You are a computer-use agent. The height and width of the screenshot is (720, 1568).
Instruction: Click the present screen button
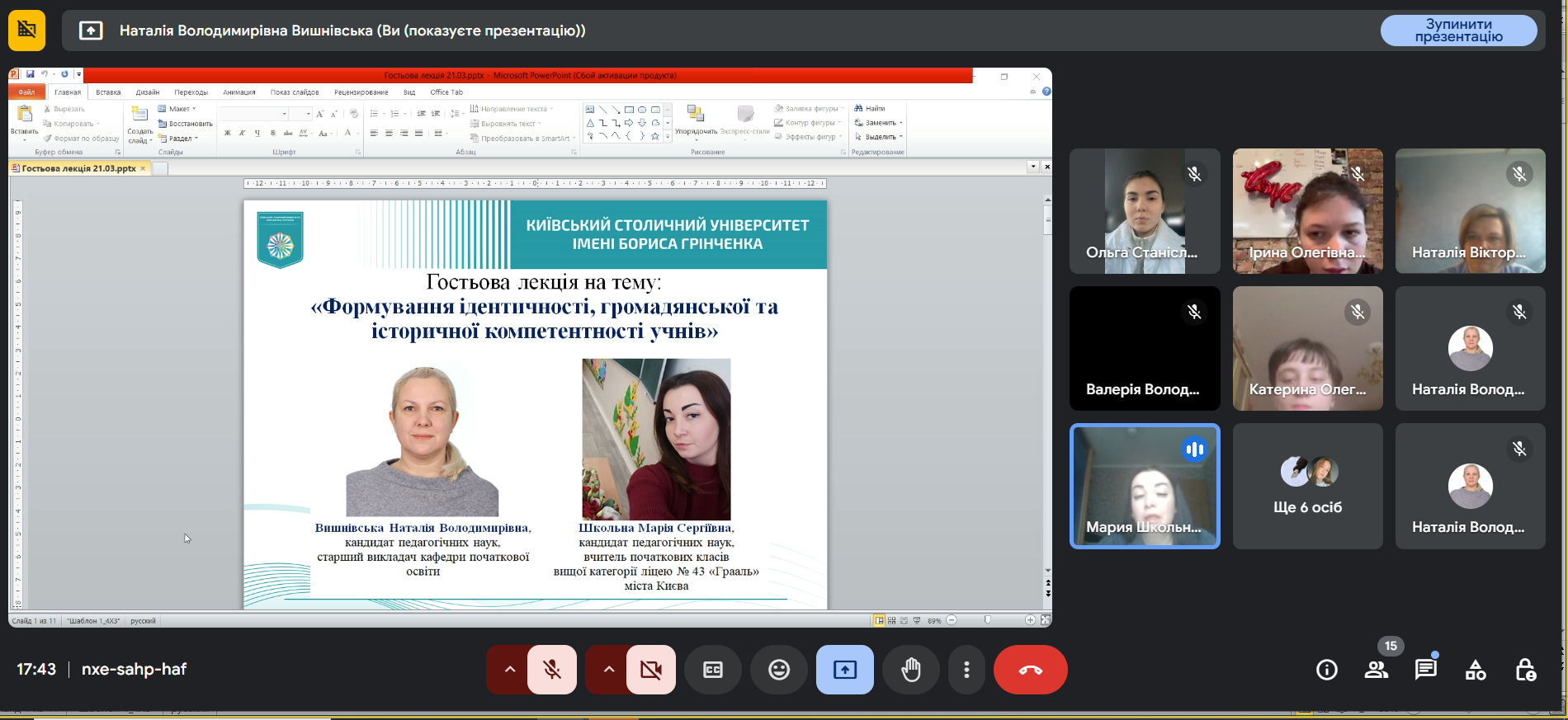(x=844, y=670)
